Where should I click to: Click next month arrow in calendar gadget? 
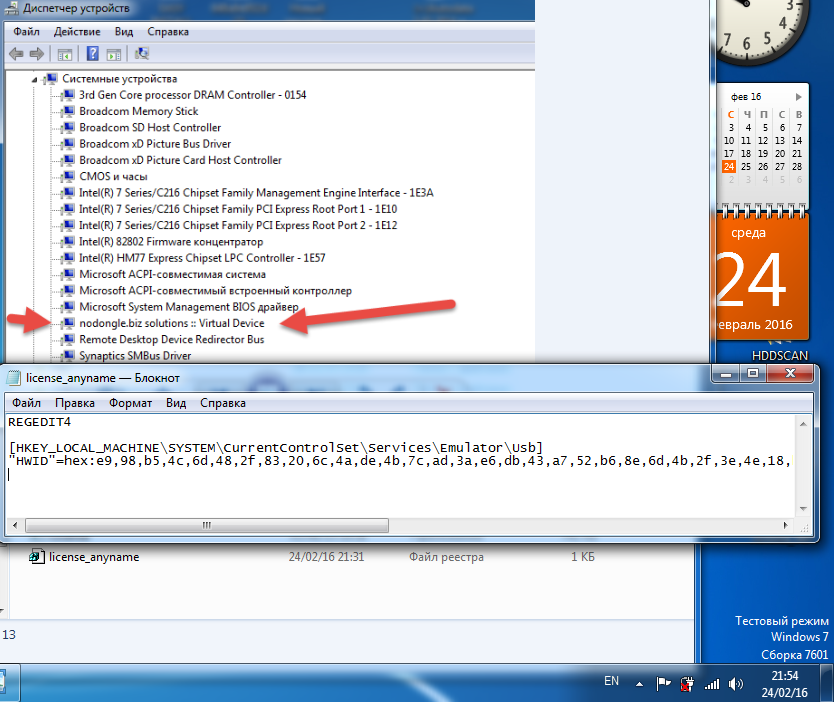click(798, 97)
